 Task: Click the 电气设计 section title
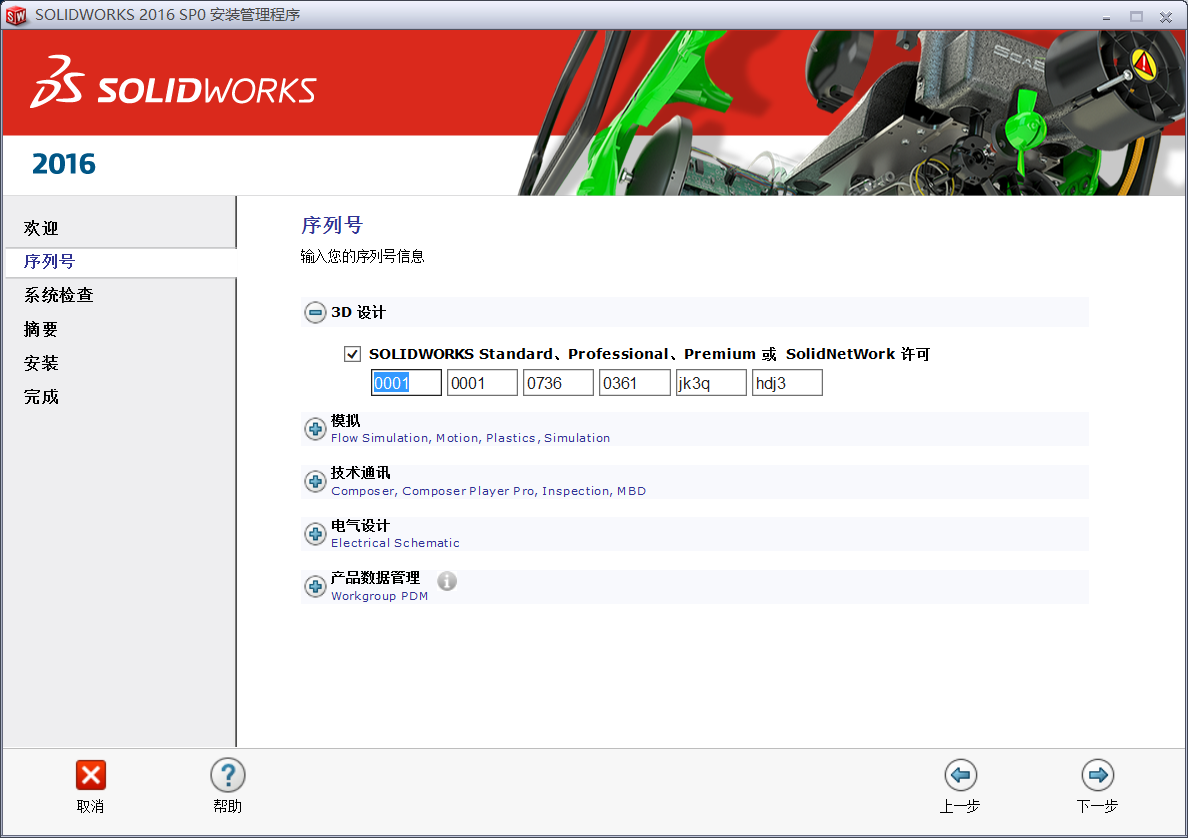pos(361,526)
